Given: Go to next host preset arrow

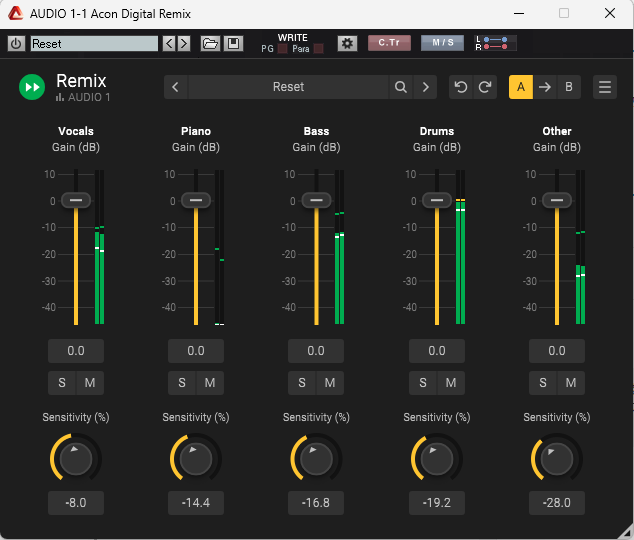Looking at the screenshot, I should pyautogui.click(x=184, y=44).
